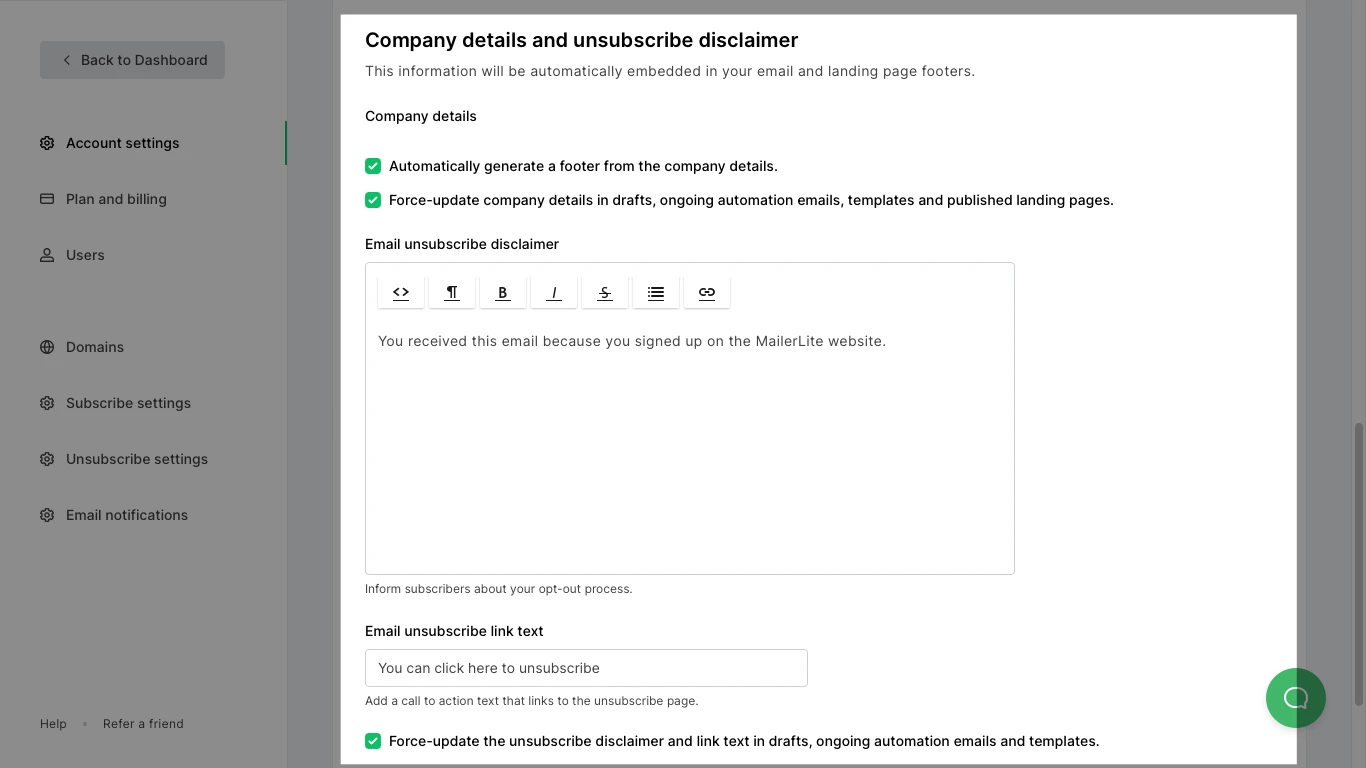Viewport: 1366px width, 768px height.
Task: Toggle bold formatting in editor
Action: (503, 293)
